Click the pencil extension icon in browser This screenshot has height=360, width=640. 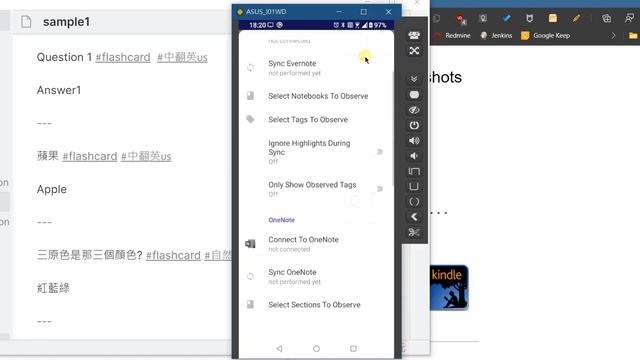tap(576, 18)
